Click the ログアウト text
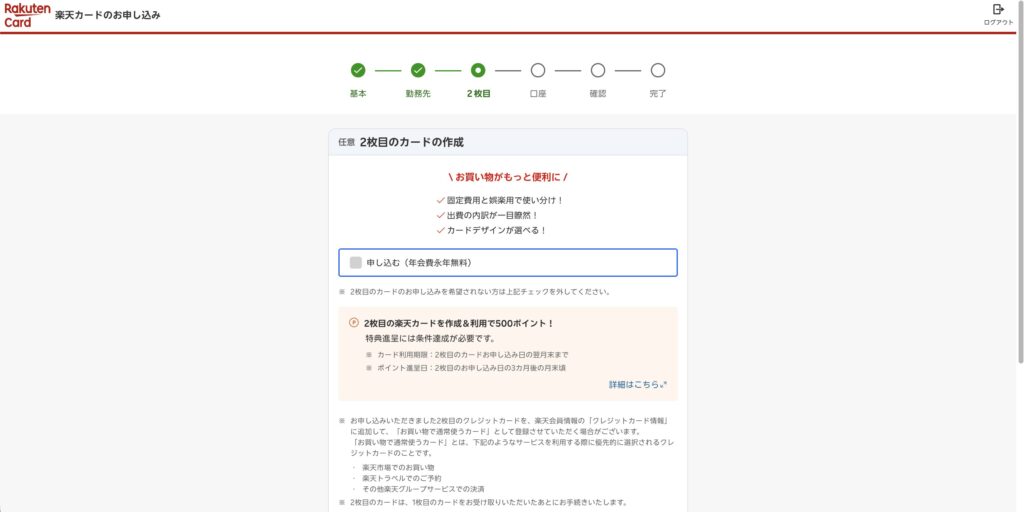 coord(998,22)
